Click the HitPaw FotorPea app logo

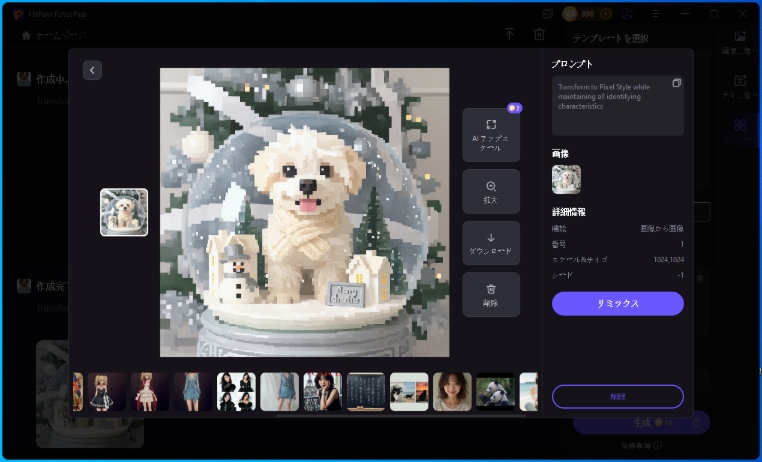click(18, 14)
